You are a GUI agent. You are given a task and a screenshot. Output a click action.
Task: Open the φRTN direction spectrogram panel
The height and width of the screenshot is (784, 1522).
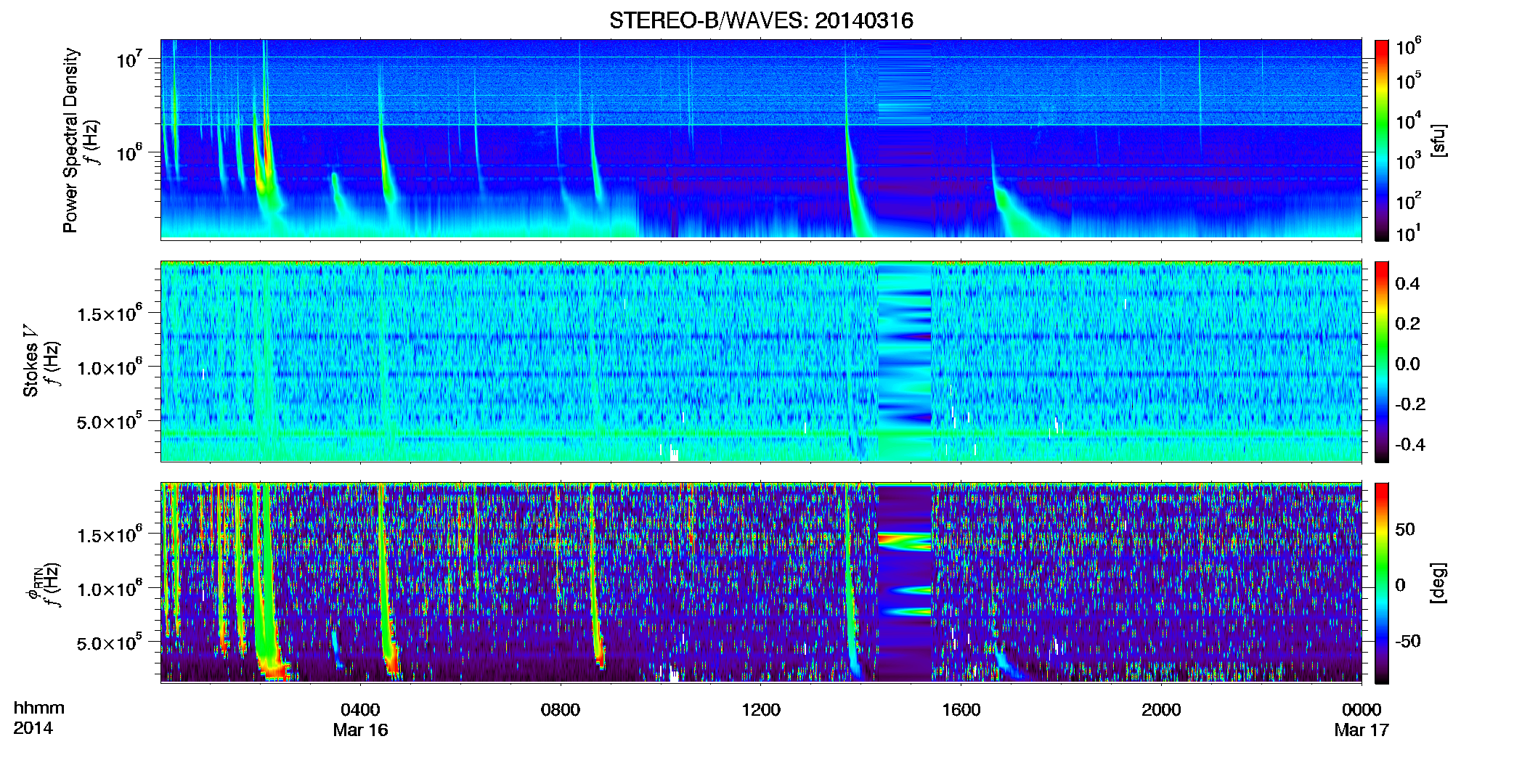coord(761,583)
